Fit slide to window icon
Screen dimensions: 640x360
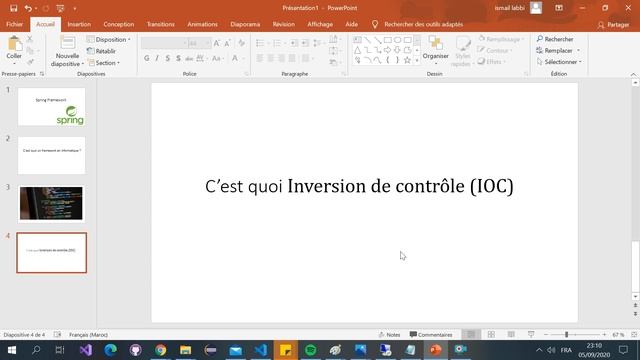coord(634,334)
